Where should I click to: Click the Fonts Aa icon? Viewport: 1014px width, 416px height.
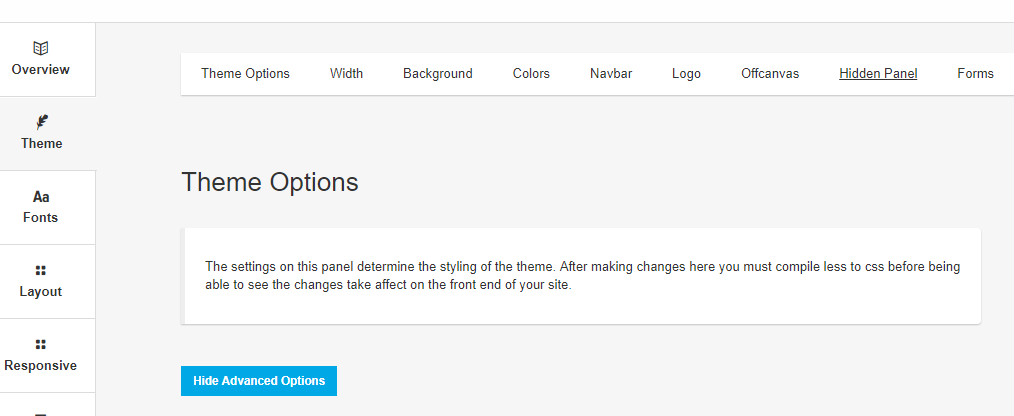click(x=41, y=197)
